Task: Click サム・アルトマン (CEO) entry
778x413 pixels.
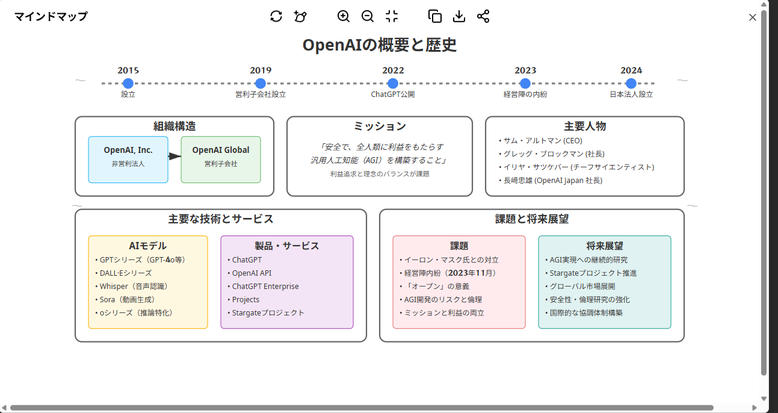Action: 541,140
